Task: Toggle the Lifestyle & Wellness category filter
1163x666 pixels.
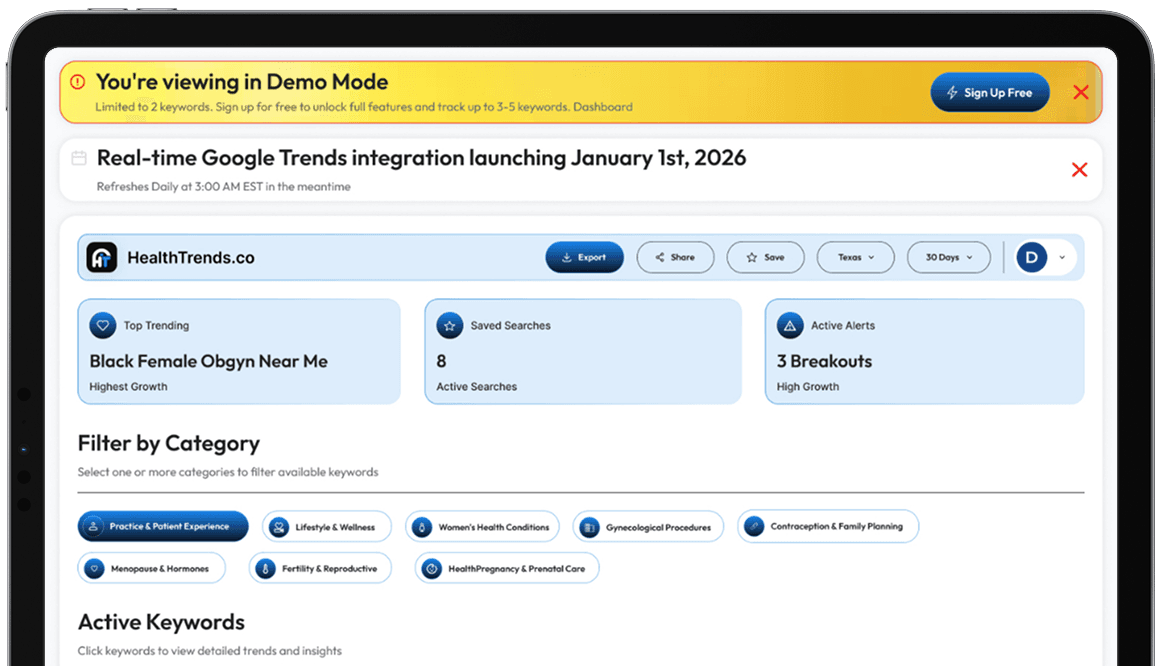Action: 326,526
